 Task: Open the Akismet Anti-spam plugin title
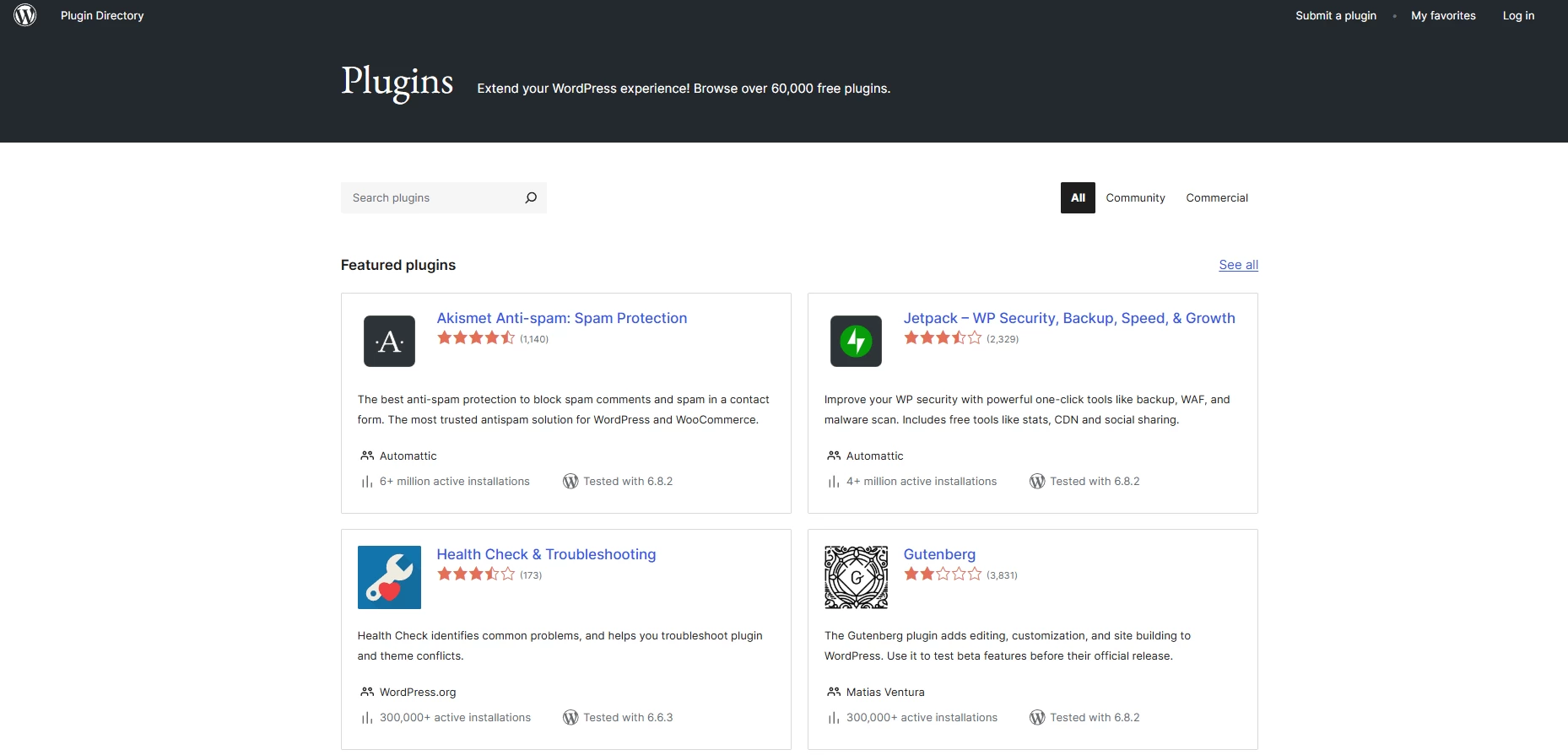tap(561, 318)
